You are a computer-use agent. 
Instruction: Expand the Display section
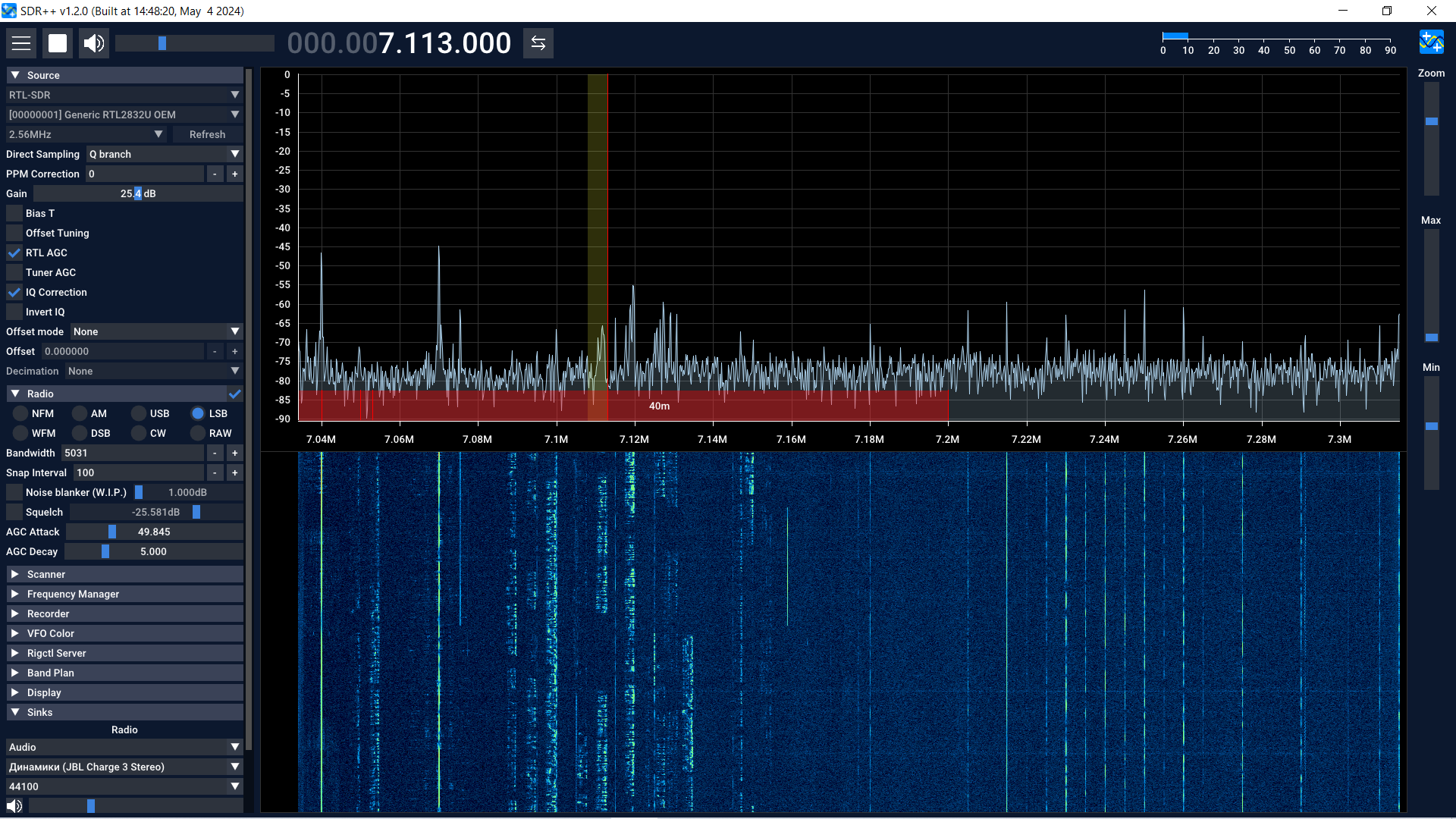pos(124,692)
